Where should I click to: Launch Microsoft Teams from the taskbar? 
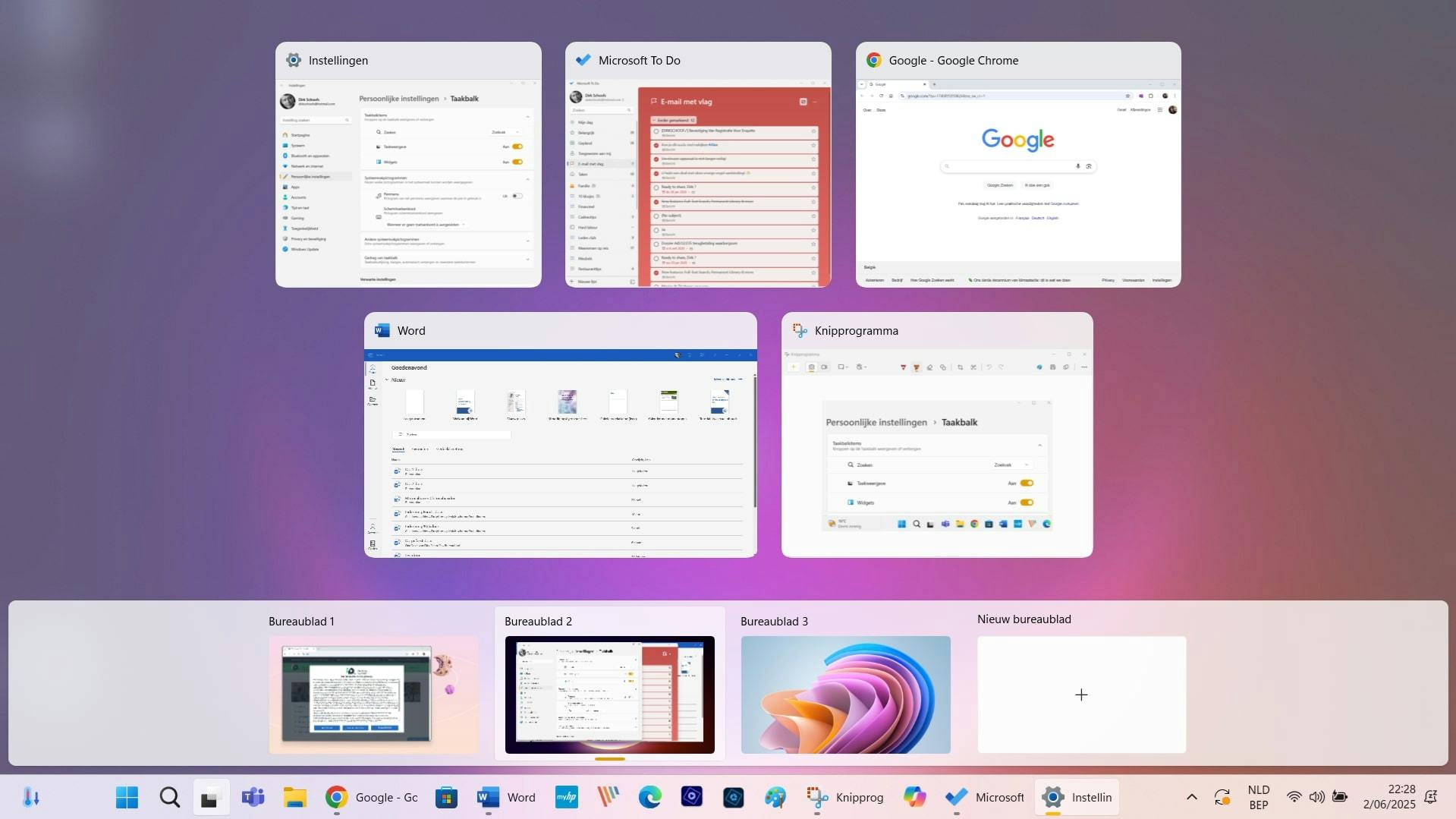click(253, 798)
